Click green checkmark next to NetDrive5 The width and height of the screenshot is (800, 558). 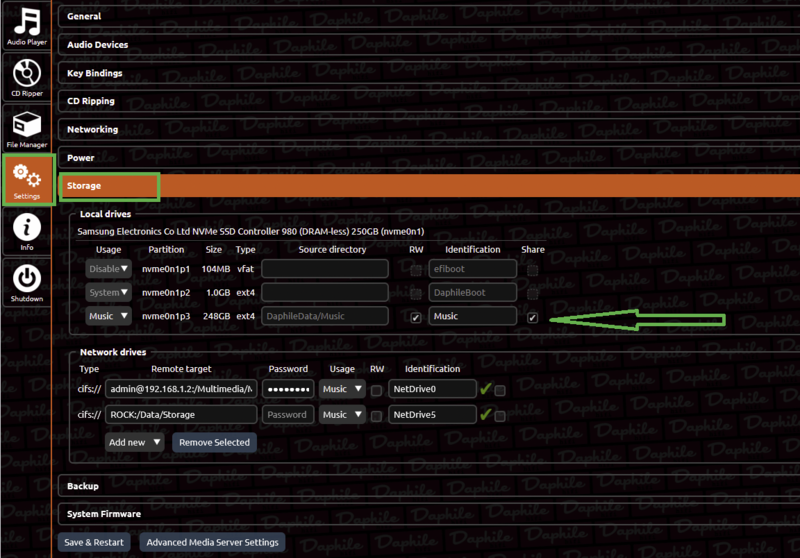[x=486, y=414]
